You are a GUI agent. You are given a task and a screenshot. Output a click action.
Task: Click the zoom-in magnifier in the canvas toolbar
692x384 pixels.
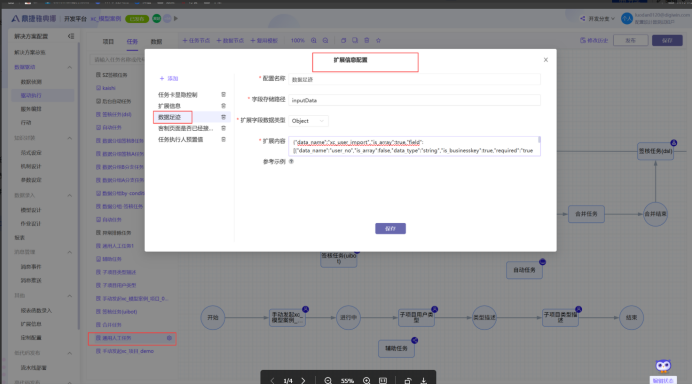pyautogui.click(x=314, y=41)
